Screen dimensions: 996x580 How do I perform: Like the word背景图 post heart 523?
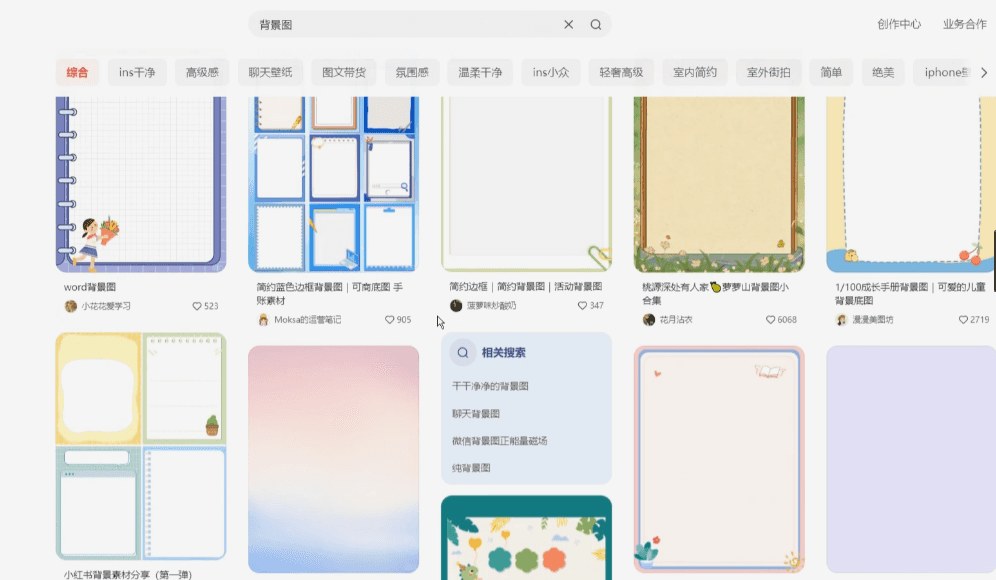point(197,306)
